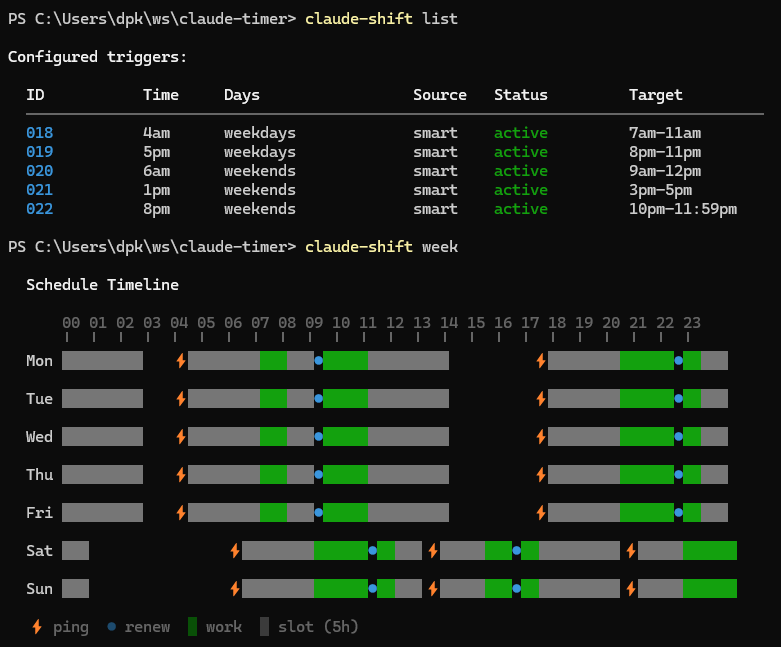The height and width of the screenshot is (647, 781).
Task: Click the Sun row renew dot near hour 16
Action: coord(517,589)
